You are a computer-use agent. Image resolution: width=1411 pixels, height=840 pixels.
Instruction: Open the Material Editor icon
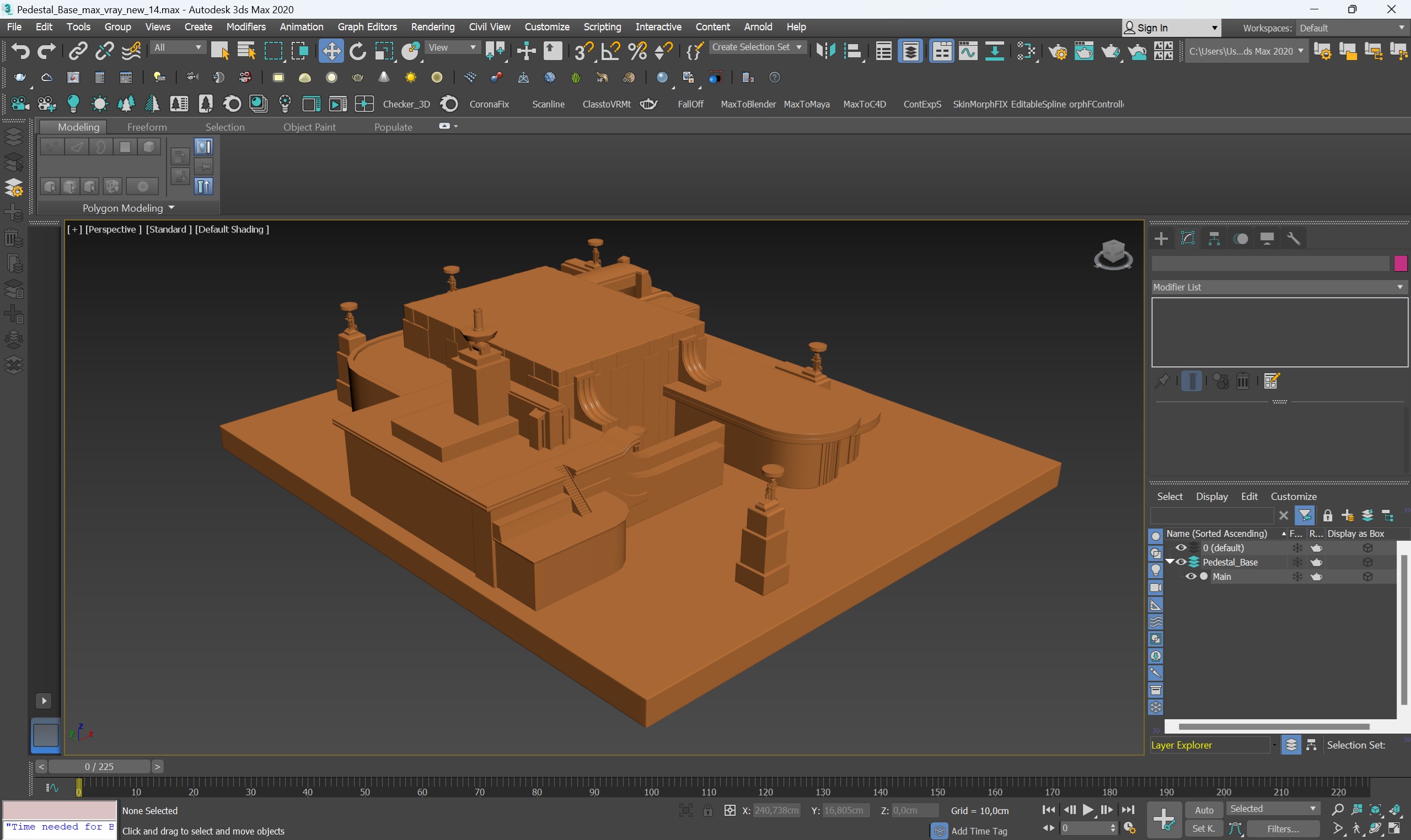coord(1026,51)
